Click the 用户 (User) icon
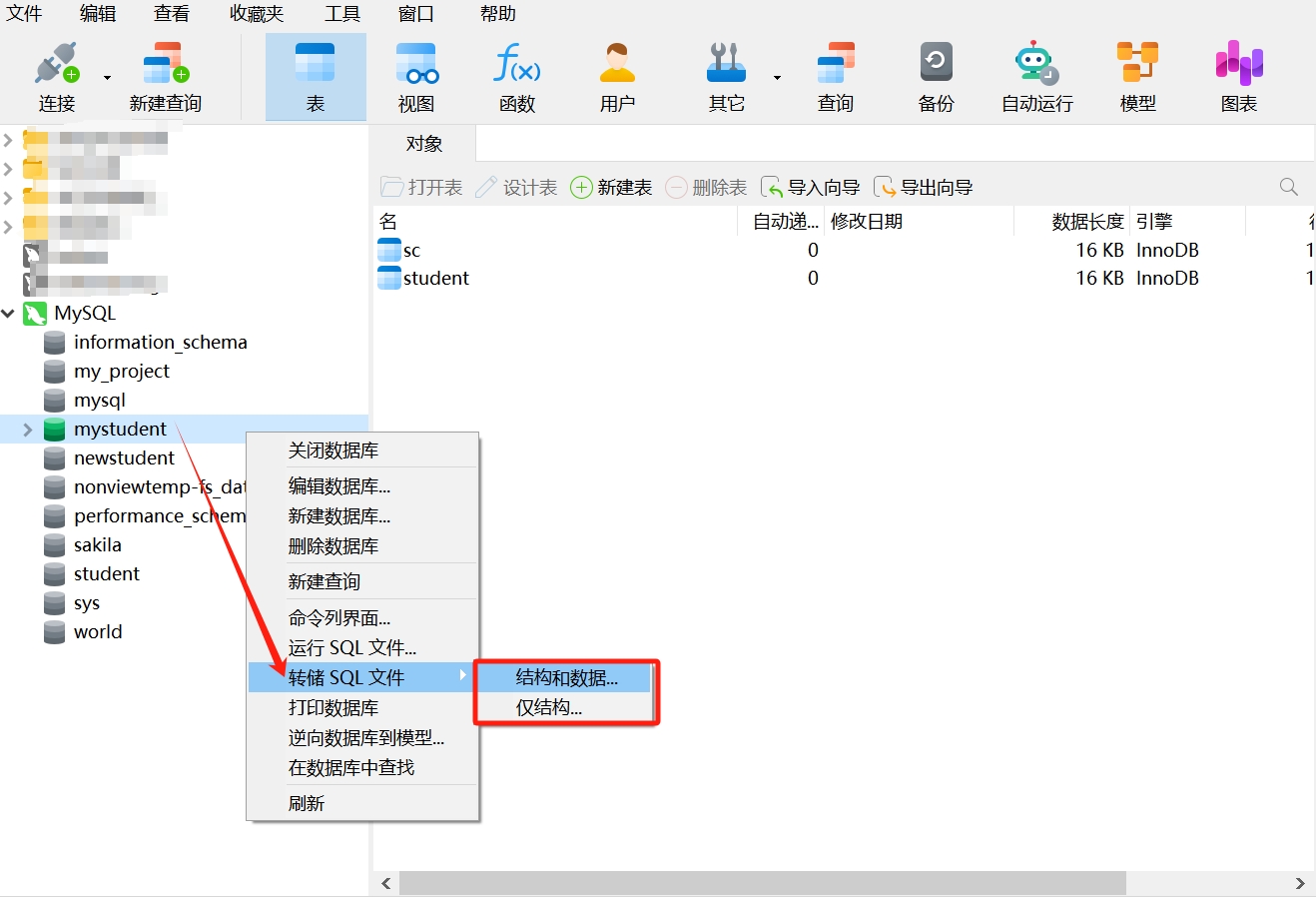The image size is (1316, 897). [x=617, y=66]
